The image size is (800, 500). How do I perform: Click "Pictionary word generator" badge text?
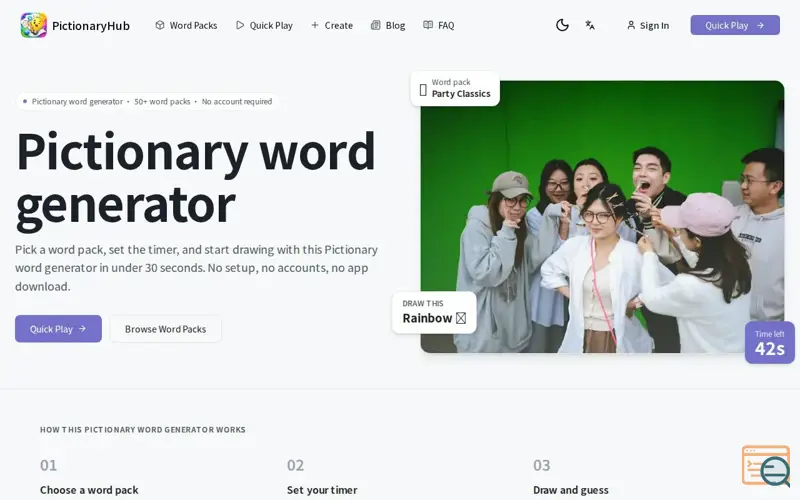point(77,102)
